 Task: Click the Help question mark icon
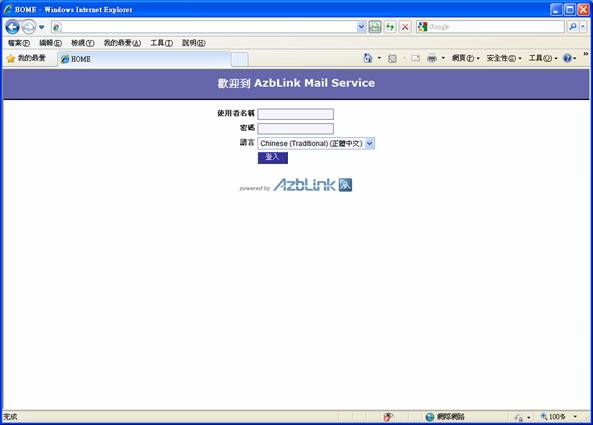567,58
